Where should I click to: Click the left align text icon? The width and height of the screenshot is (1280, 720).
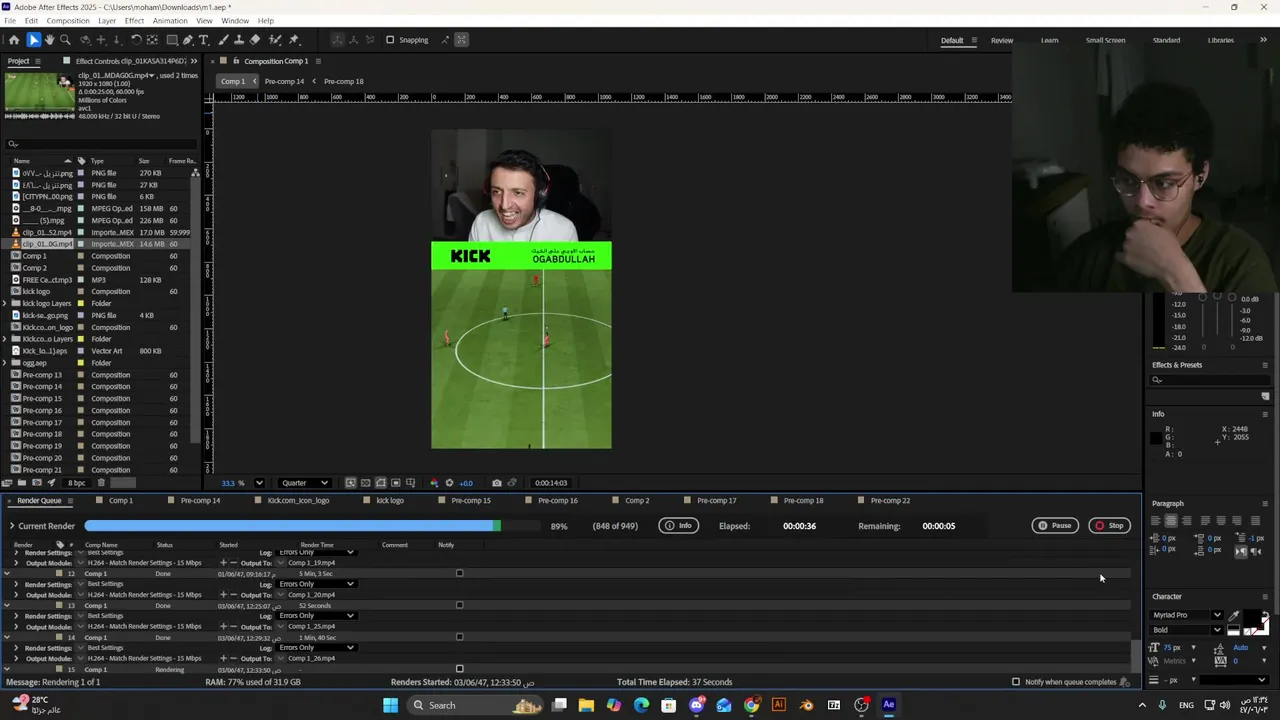click(x=1157, y=521)
